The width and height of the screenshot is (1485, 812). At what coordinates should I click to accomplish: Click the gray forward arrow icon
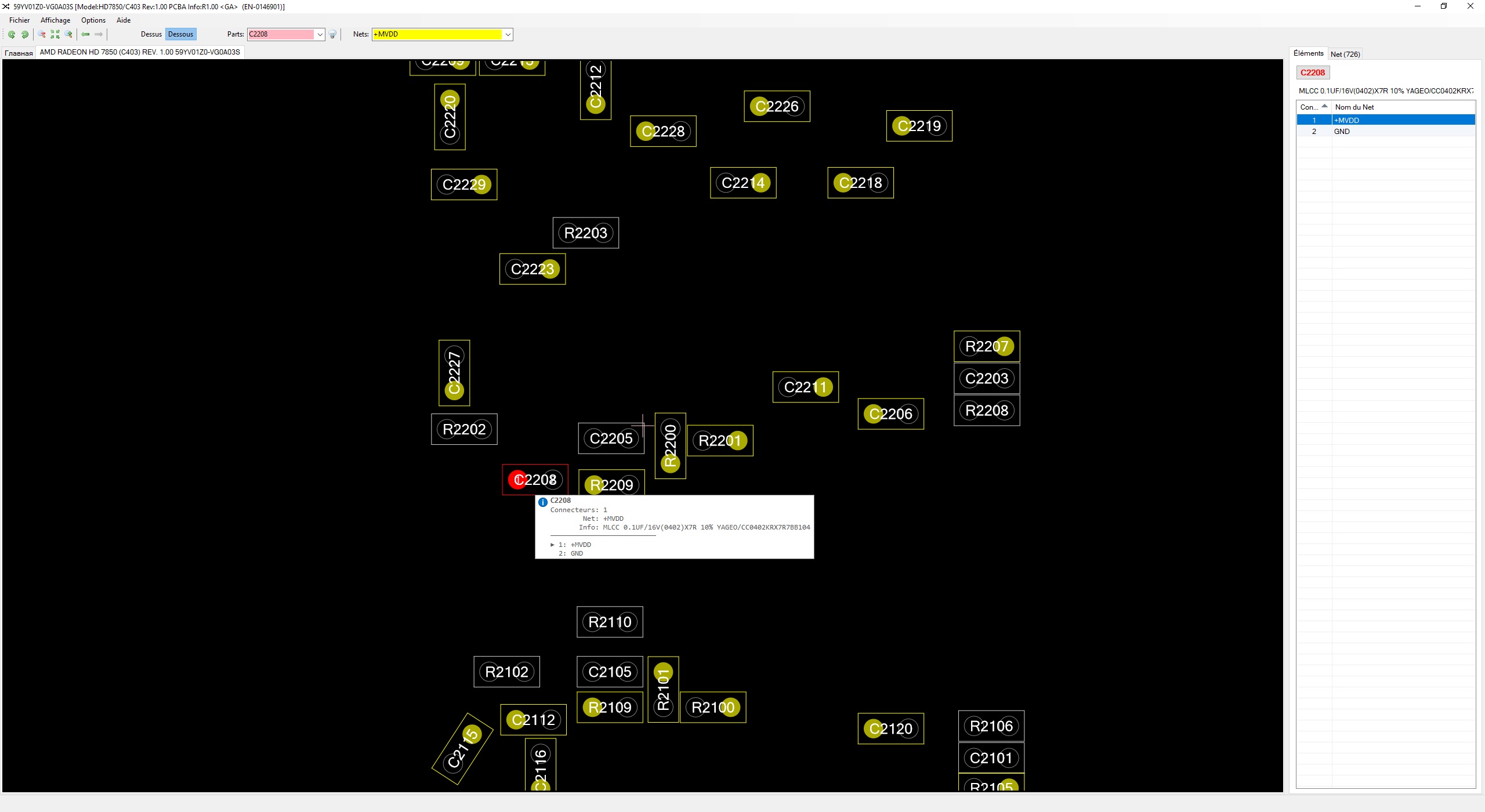coord(99,35)
